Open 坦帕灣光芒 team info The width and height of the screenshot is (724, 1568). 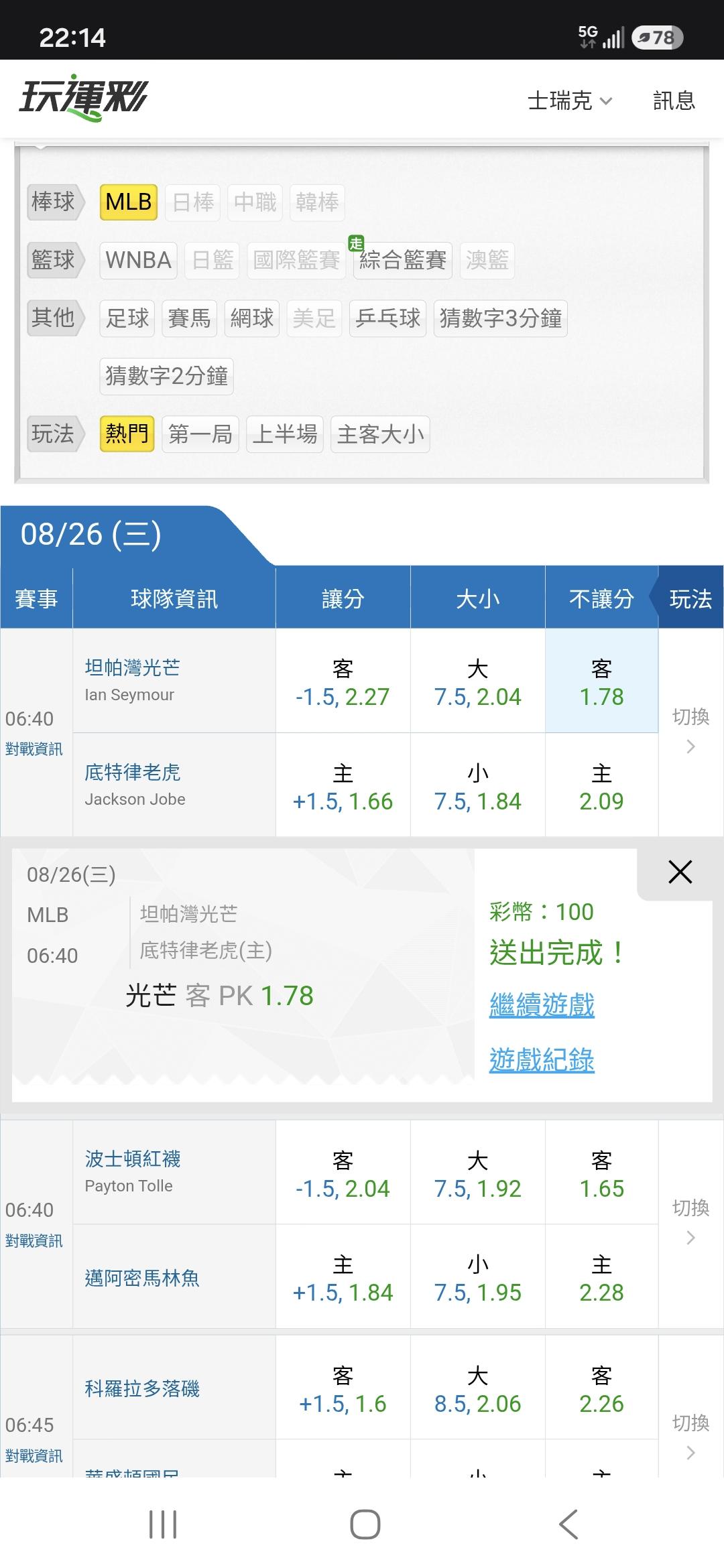133,667
